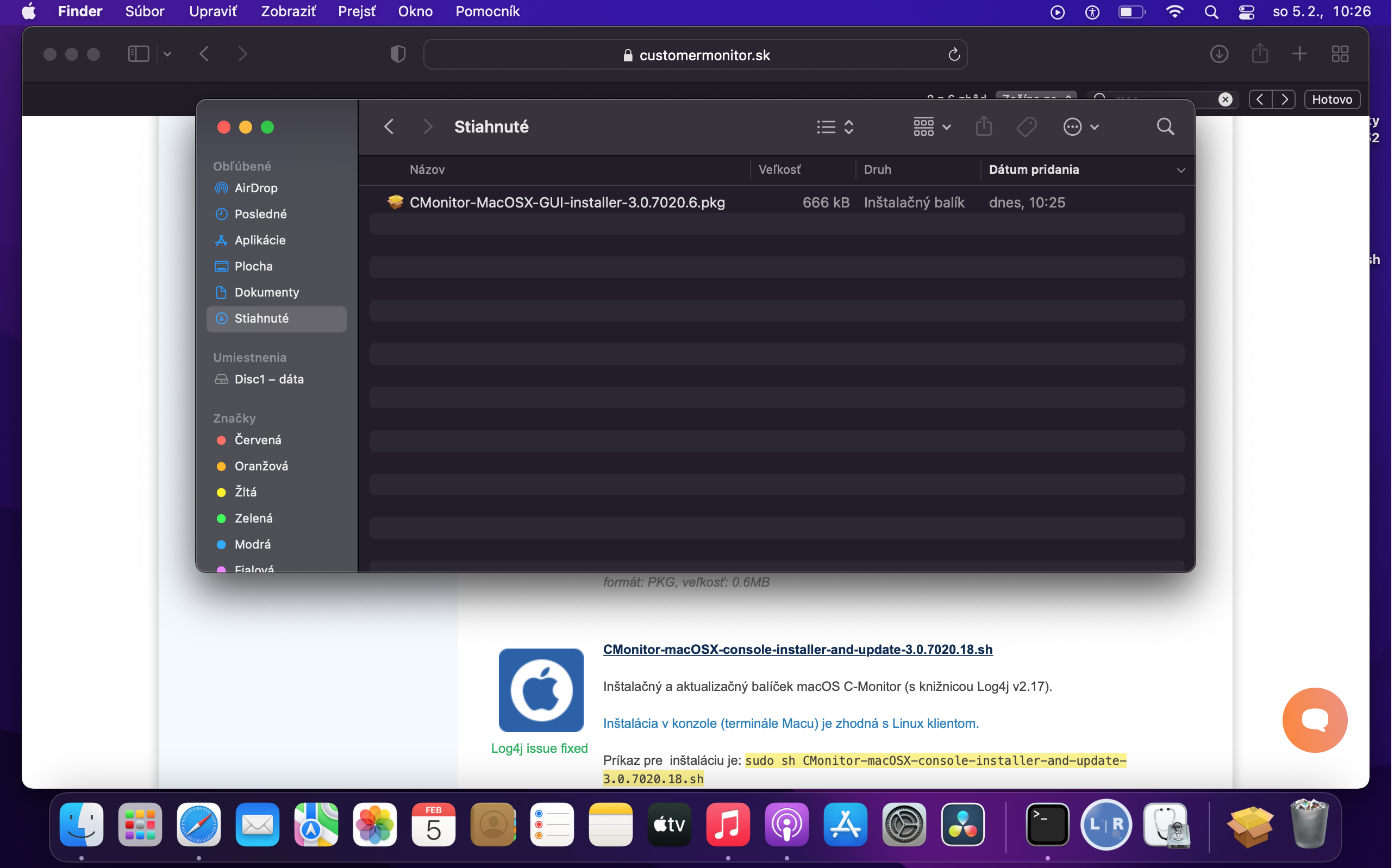Open Terminal from the Dock
Viewport: 1394px width, 868px height.
pos(1047,826)
